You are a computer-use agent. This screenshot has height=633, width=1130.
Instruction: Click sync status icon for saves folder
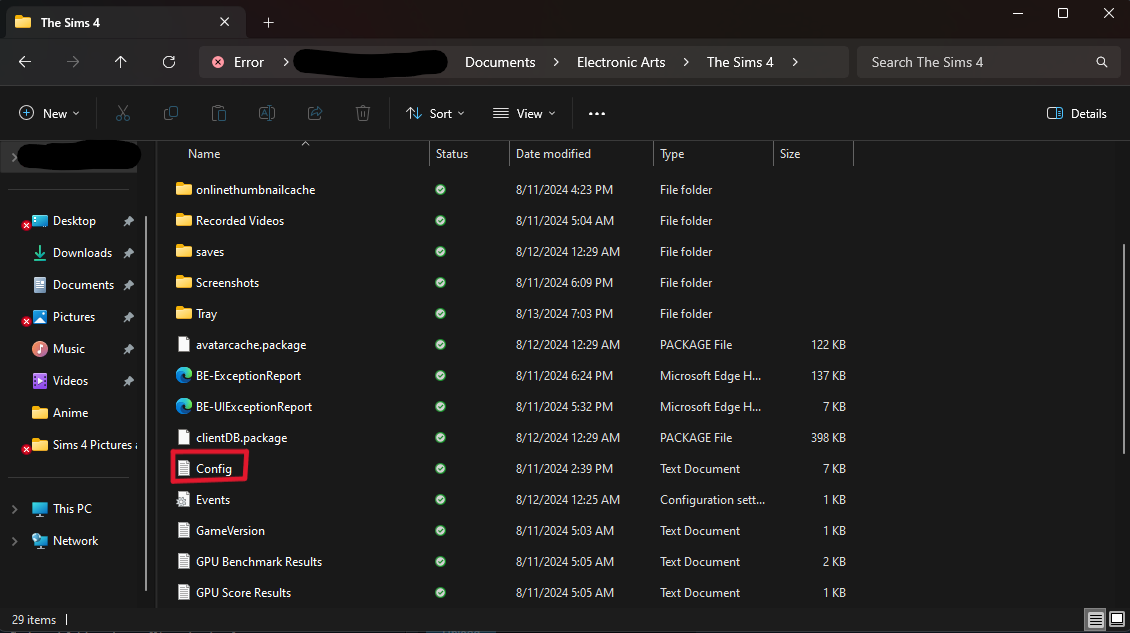pyautogui.click(x=440, y=252)
